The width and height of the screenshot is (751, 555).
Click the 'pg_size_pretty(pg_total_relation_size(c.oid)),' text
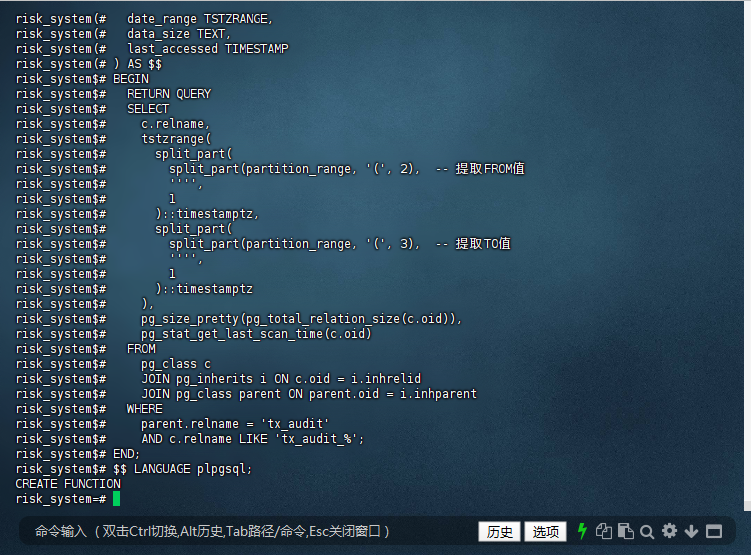[301, 319]
